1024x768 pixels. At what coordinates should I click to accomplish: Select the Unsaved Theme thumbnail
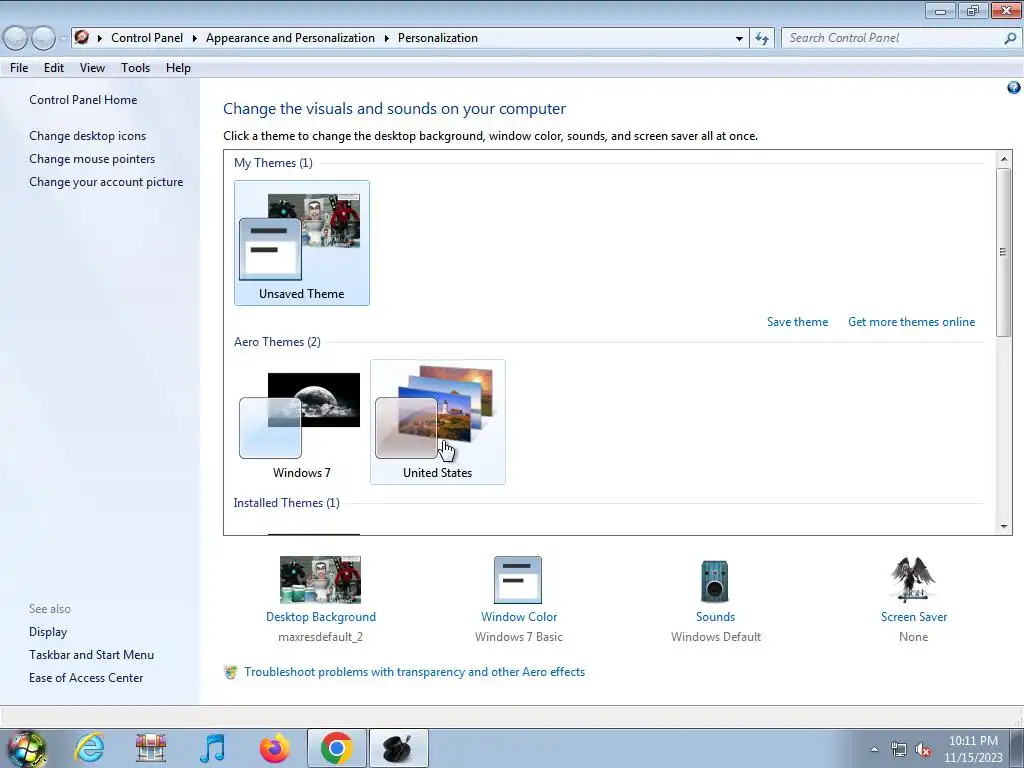pos(302,243)
